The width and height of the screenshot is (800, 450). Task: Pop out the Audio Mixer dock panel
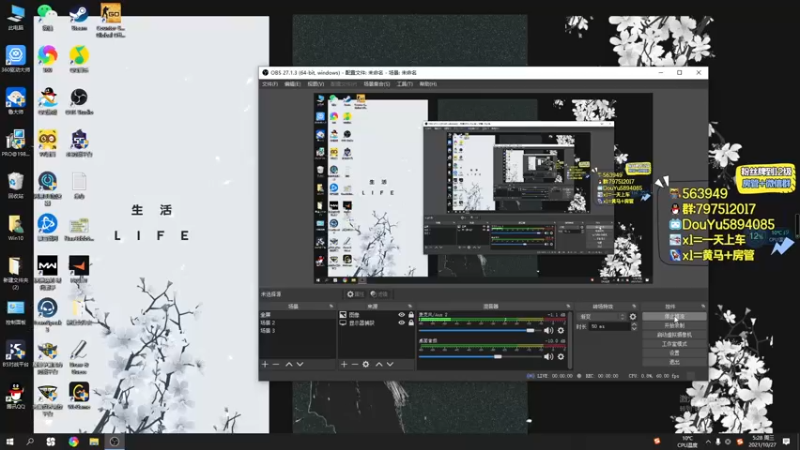pyautogui.click(x=568, y=306)
